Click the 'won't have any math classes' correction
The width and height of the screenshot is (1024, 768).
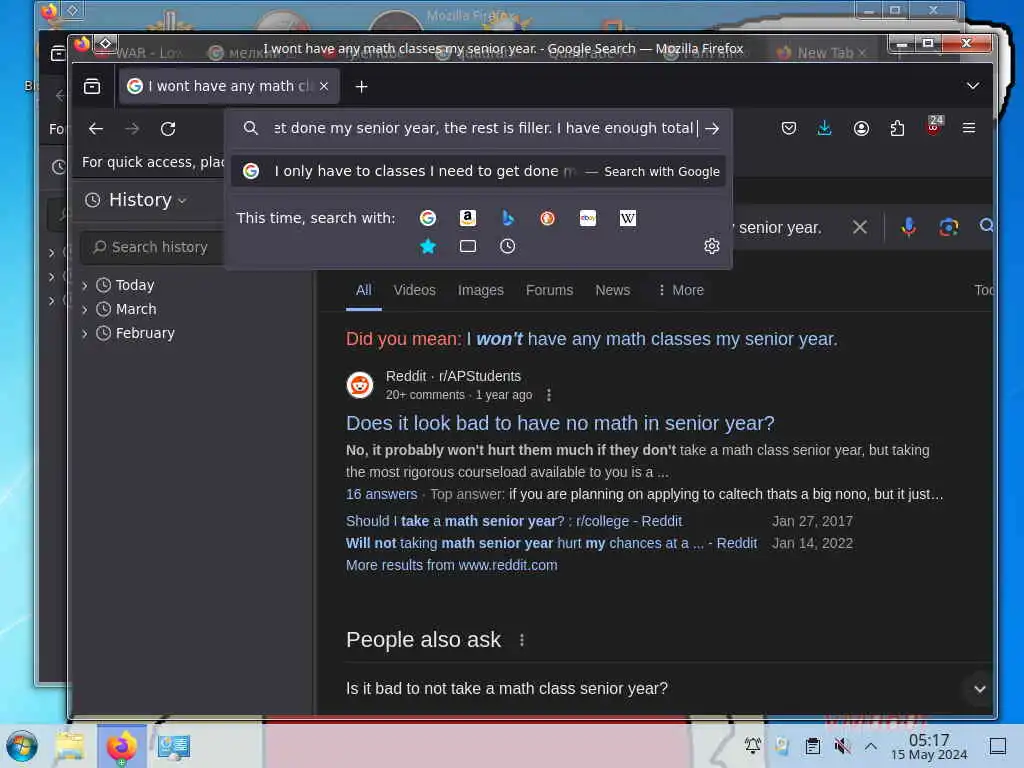pyautogui.click(x=652, y=339)
